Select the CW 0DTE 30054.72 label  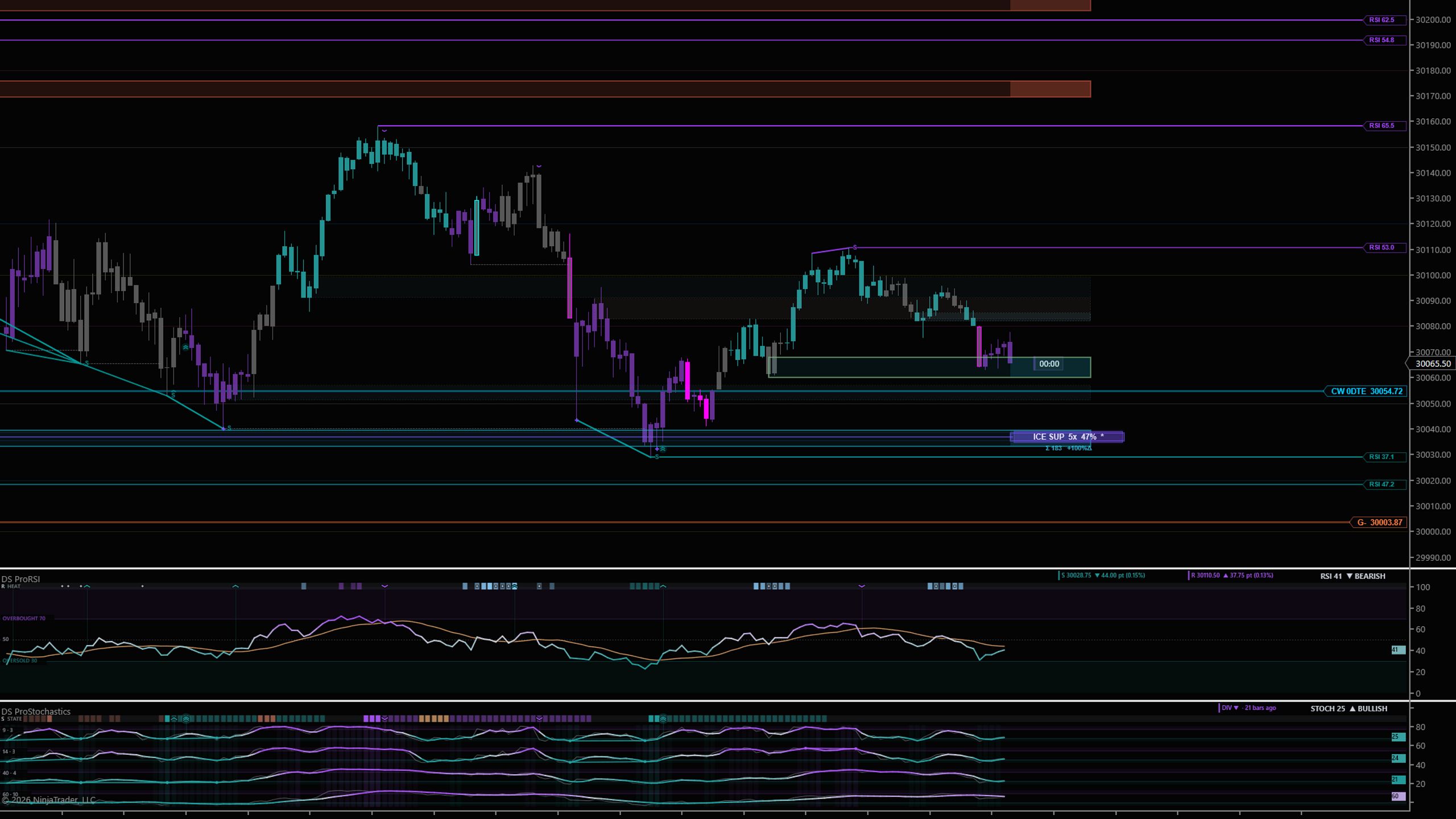(1366, 391)
